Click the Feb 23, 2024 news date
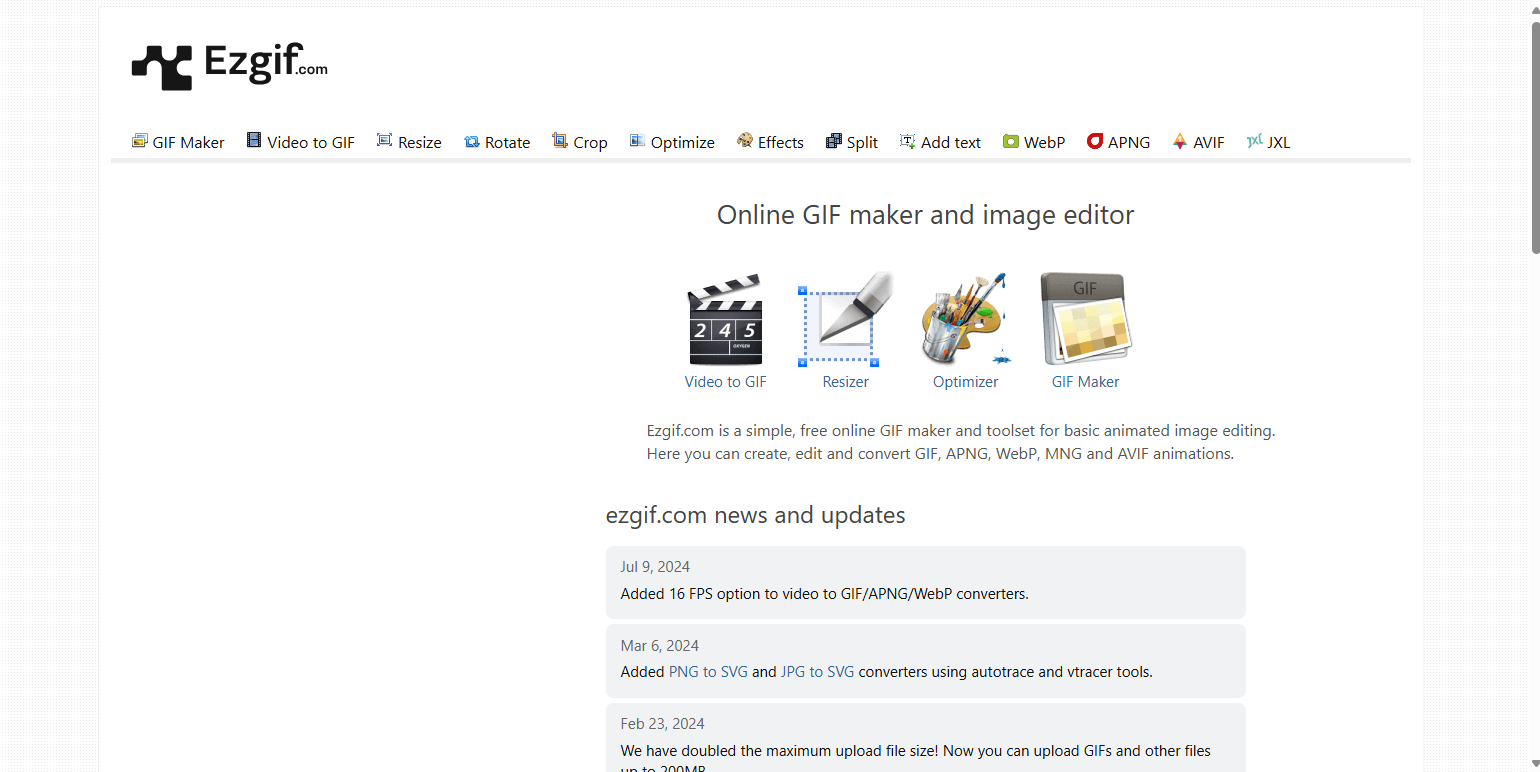The image size is (1540, 772). click(662, 724)
